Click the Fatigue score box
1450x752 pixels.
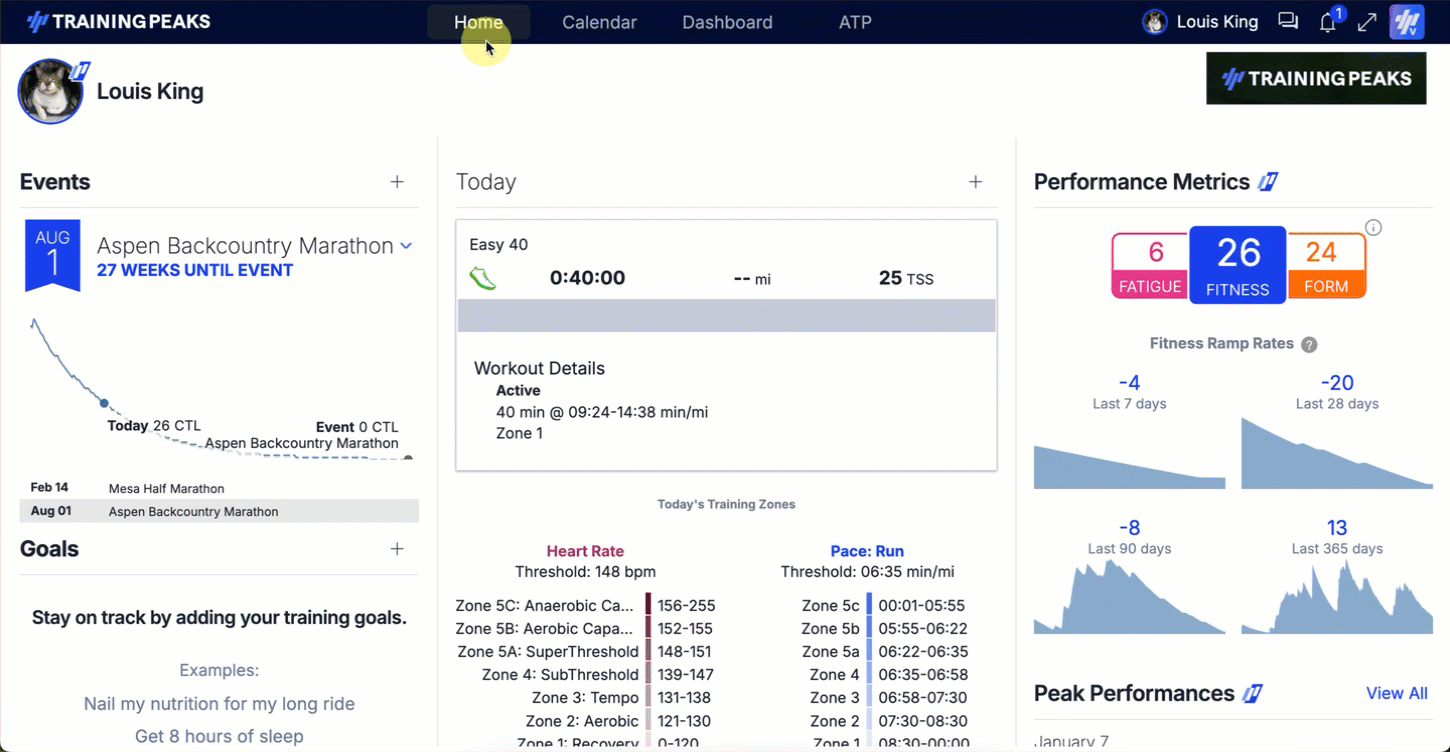[1150, 266]
